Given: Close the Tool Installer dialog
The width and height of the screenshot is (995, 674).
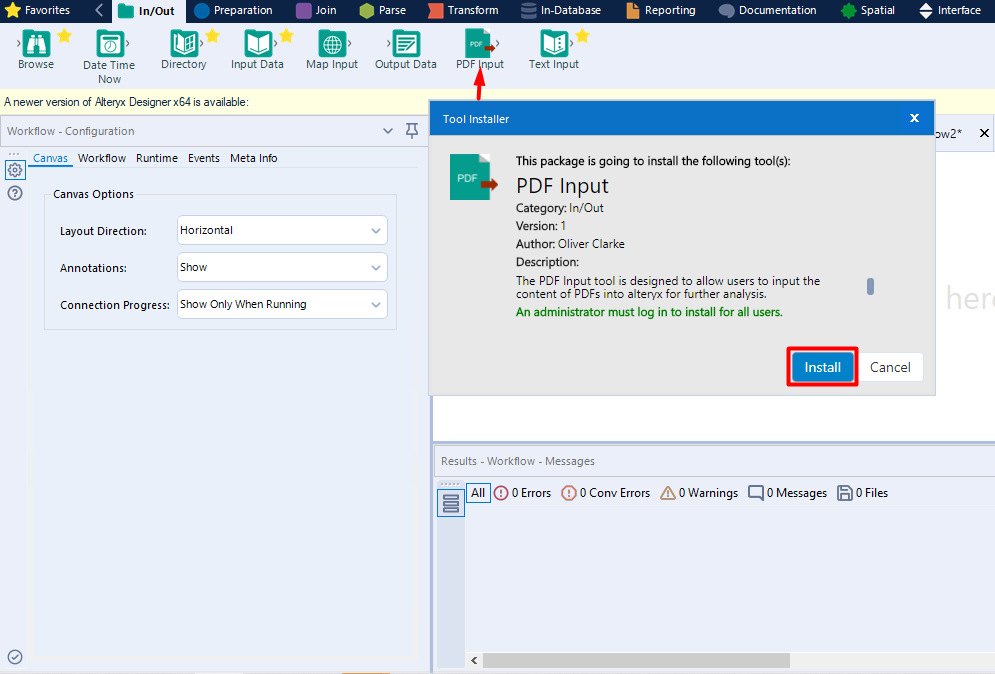Looking at the screenshot, I should point(914,118).
